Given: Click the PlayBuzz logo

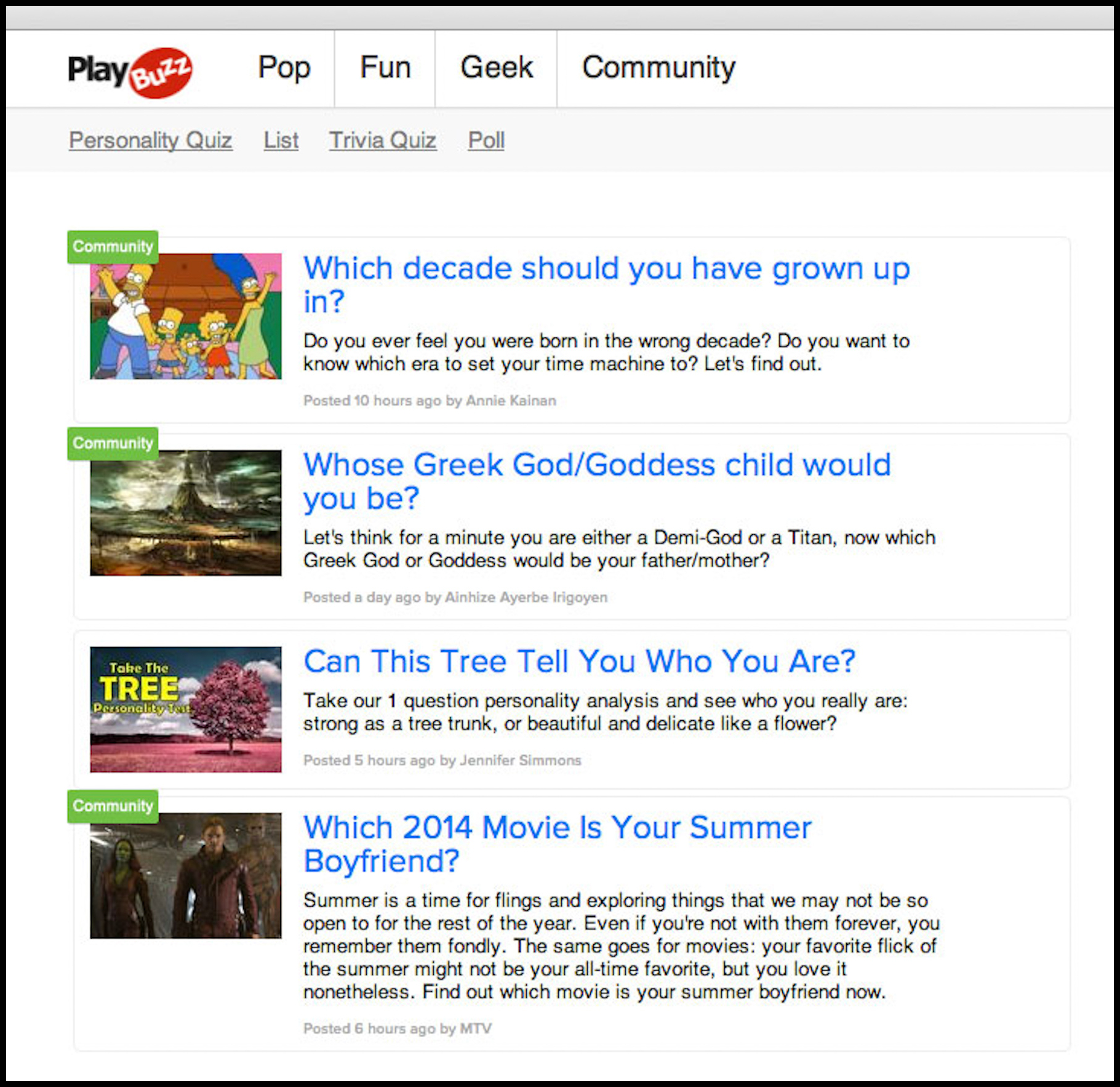Looking at the screenshot, I should pos(130,72).
